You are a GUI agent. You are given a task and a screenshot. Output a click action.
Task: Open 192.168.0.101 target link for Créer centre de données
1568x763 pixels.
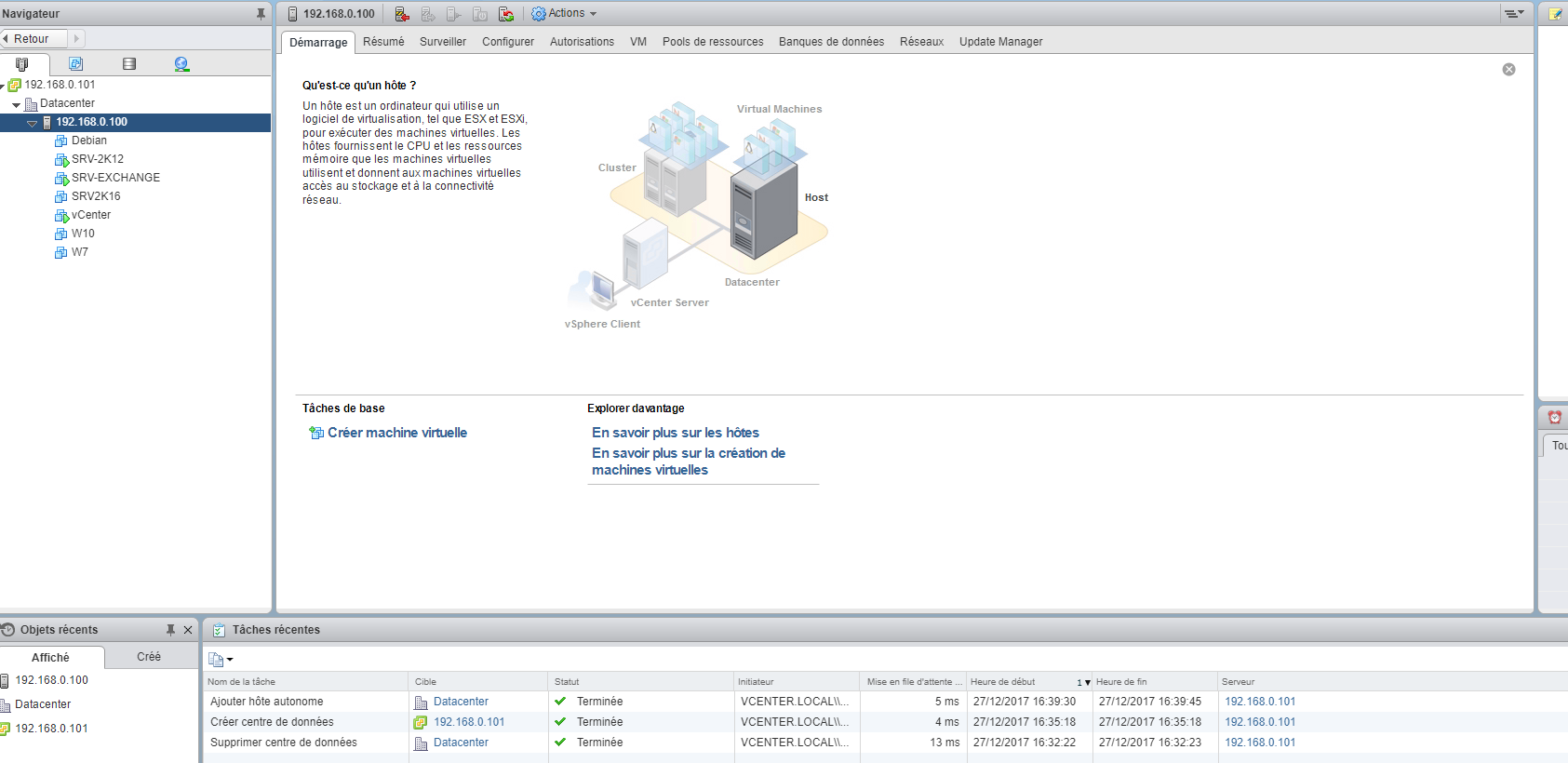point(469,722)
